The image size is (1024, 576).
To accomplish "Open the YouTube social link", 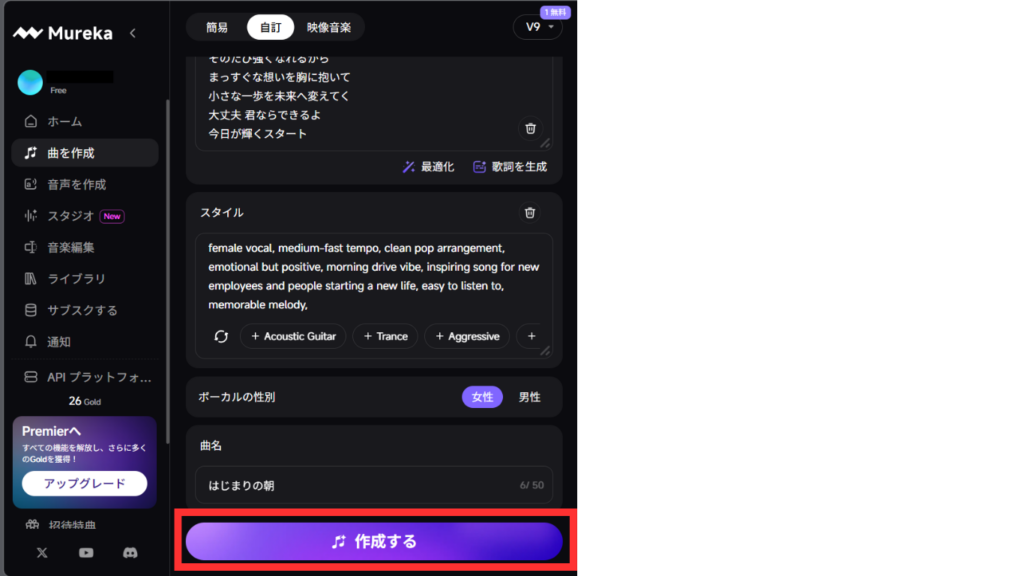I will (86, 552).
